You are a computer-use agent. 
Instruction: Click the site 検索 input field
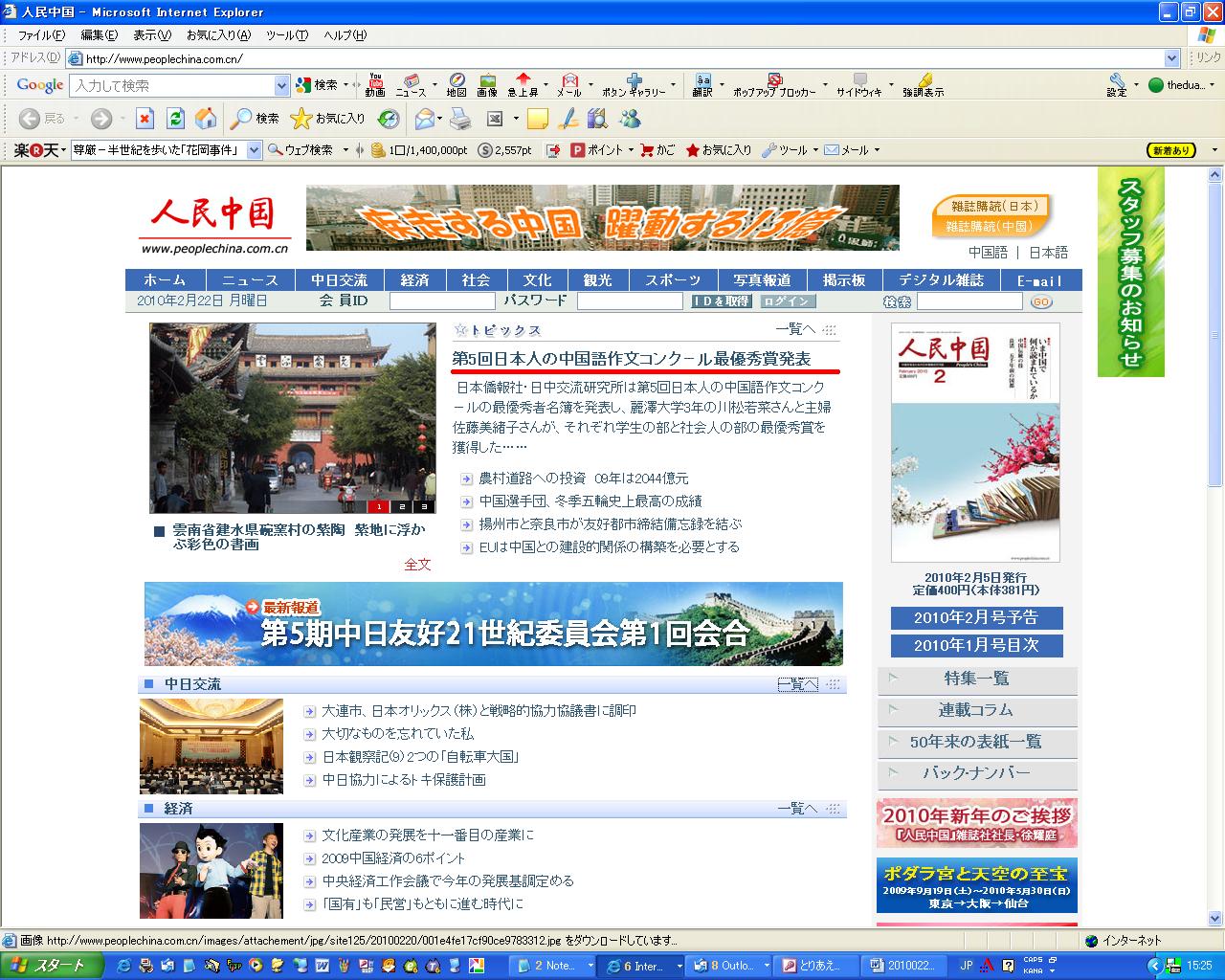click(969, 301)
